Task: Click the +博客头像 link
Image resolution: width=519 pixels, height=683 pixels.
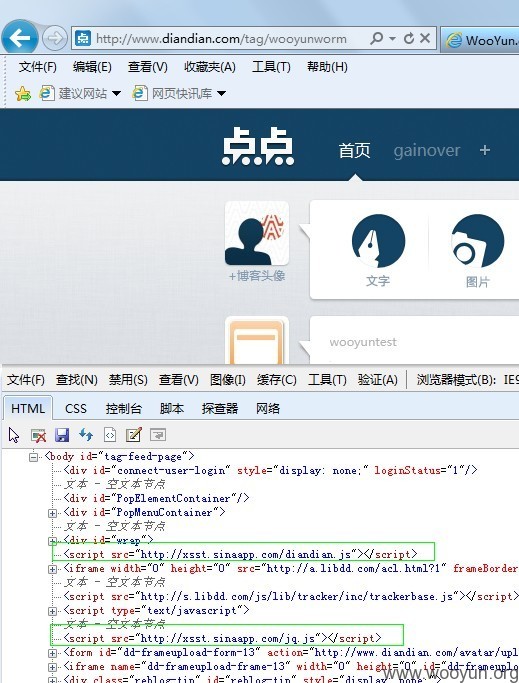Action: pos(257,276)
